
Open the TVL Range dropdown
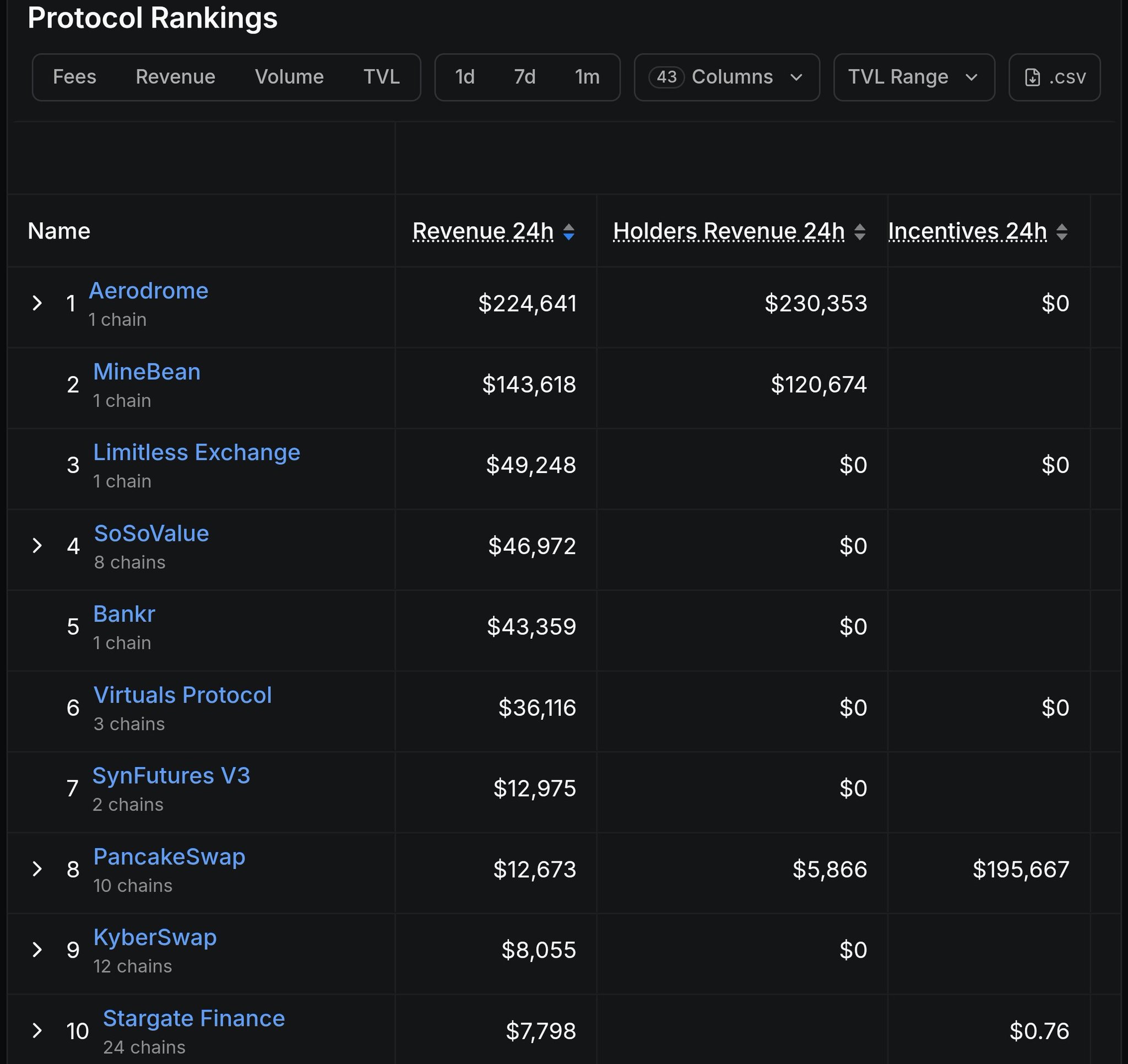(914, 77)
